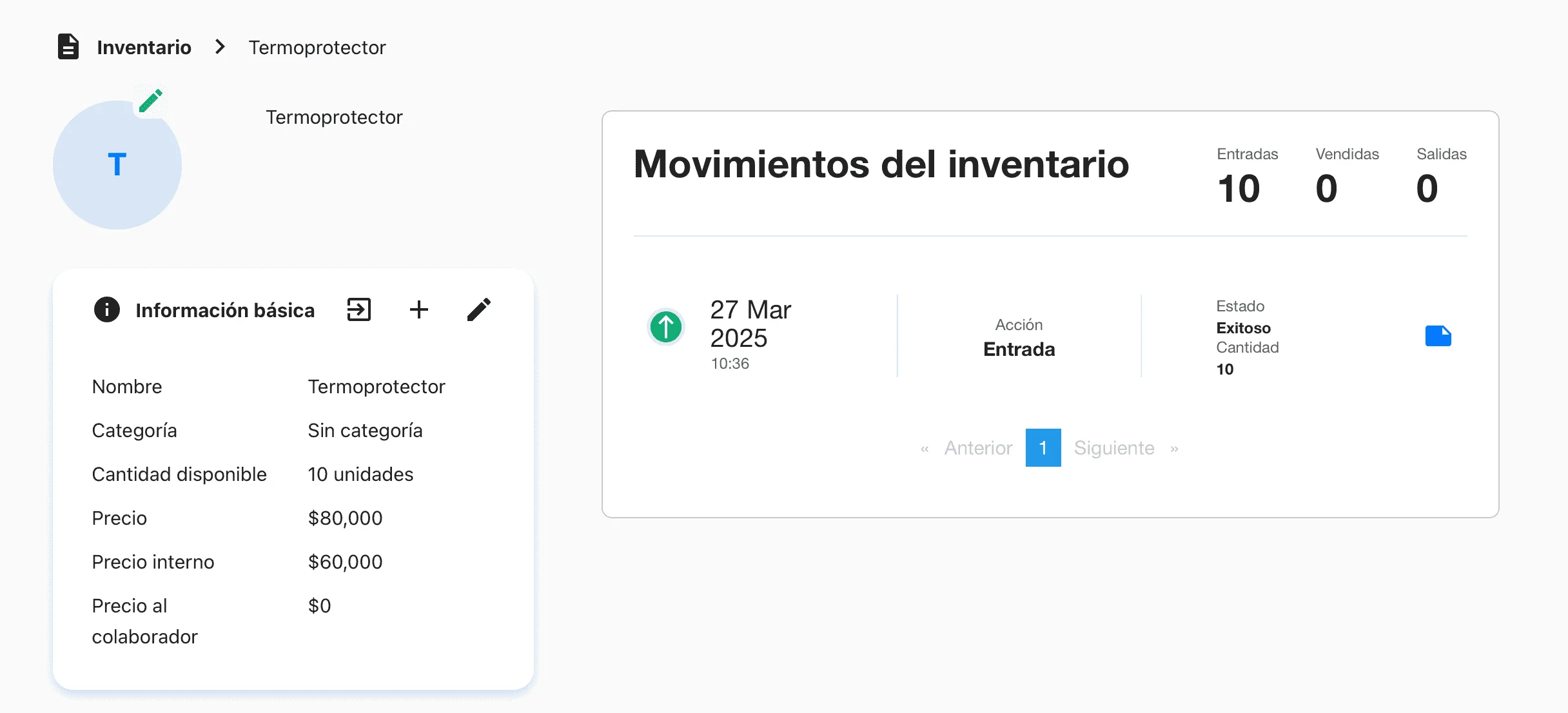Open the Inventario breadcrumb link
The height and width of the screenshot is (713, 1568).
[x=144, y=46]
